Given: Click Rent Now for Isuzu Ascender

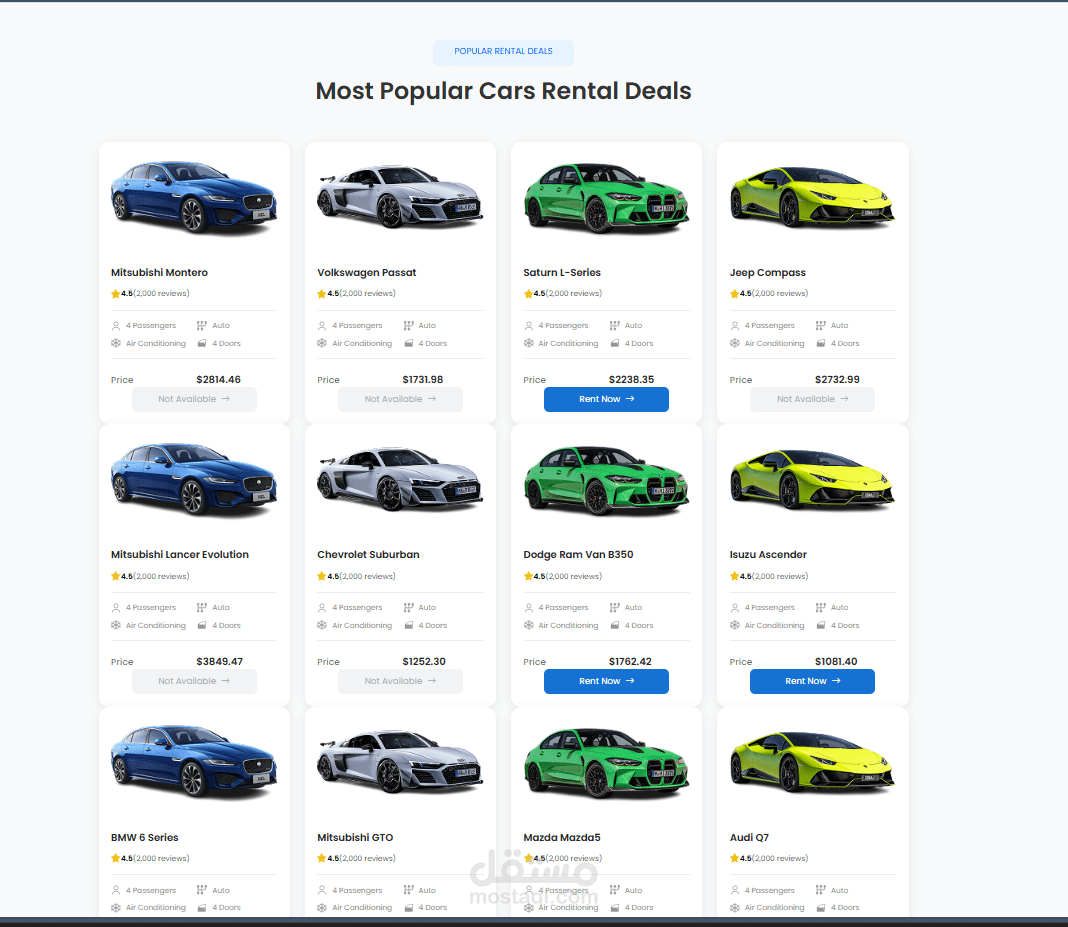Looking at the screenshot, I should (x=812, y=681).
